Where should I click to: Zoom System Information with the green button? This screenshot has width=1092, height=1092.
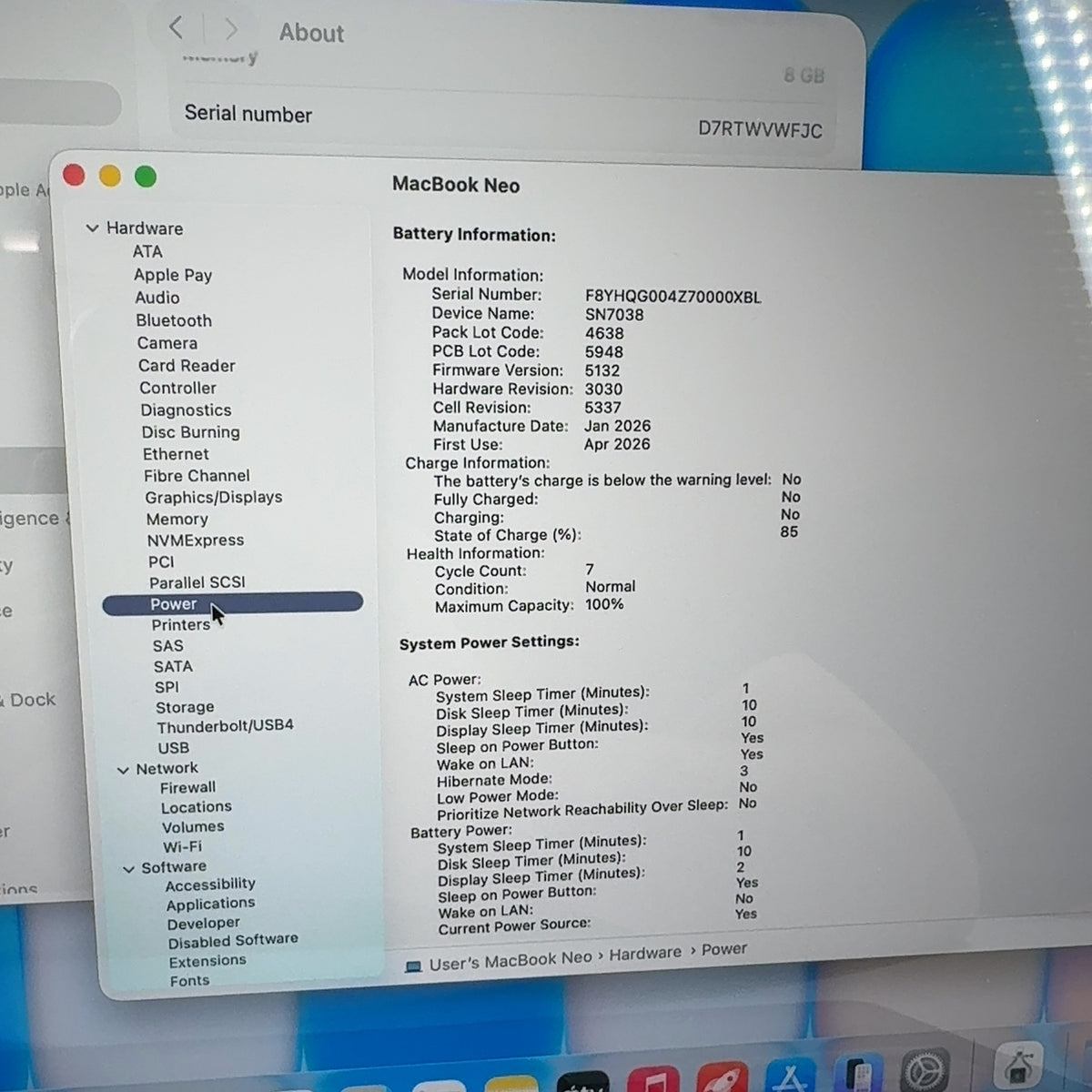tap(146, 177)
